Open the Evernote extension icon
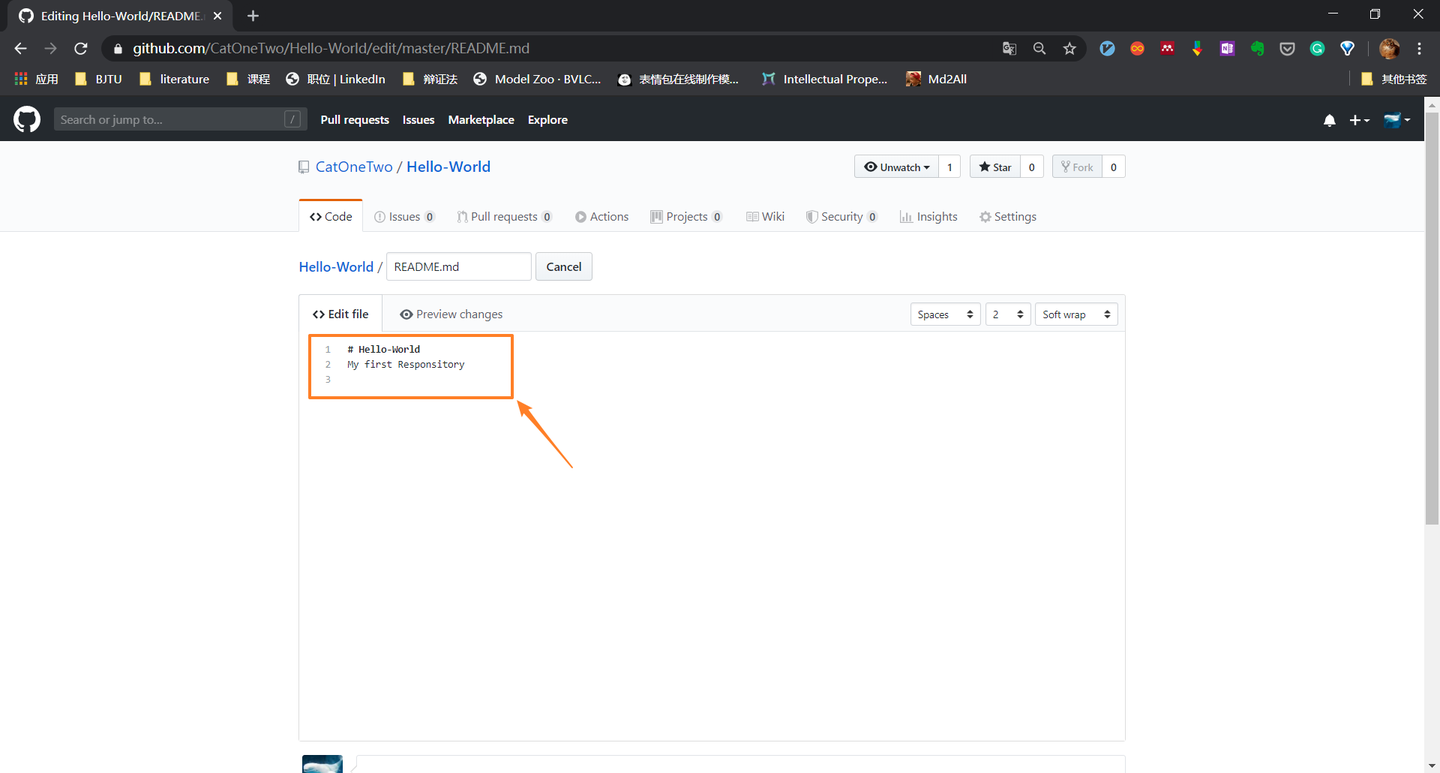The image size is (1440, 773). coord(1257,47)
